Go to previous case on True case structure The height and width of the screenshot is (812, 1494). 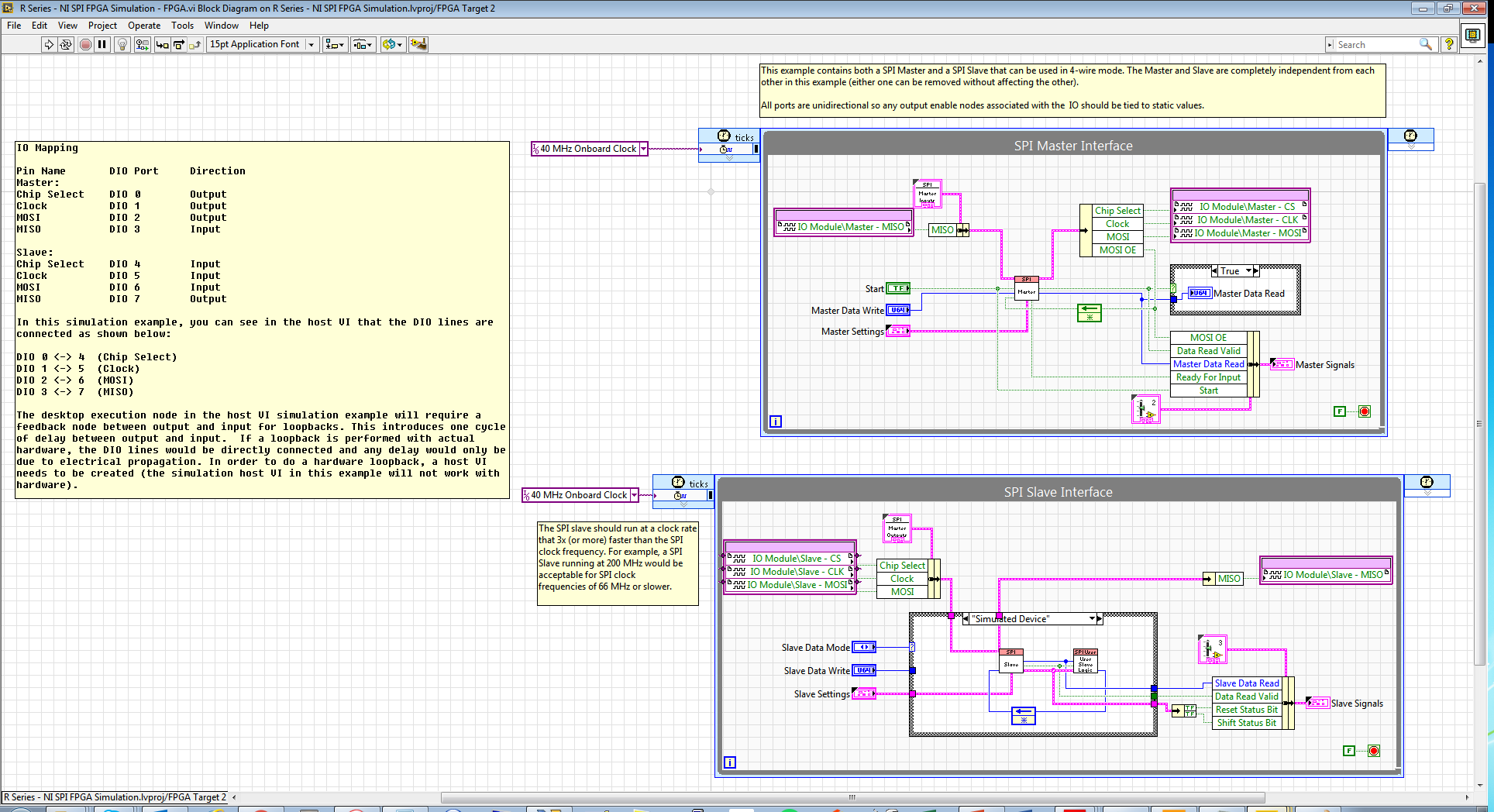[x=1214, y=271]
